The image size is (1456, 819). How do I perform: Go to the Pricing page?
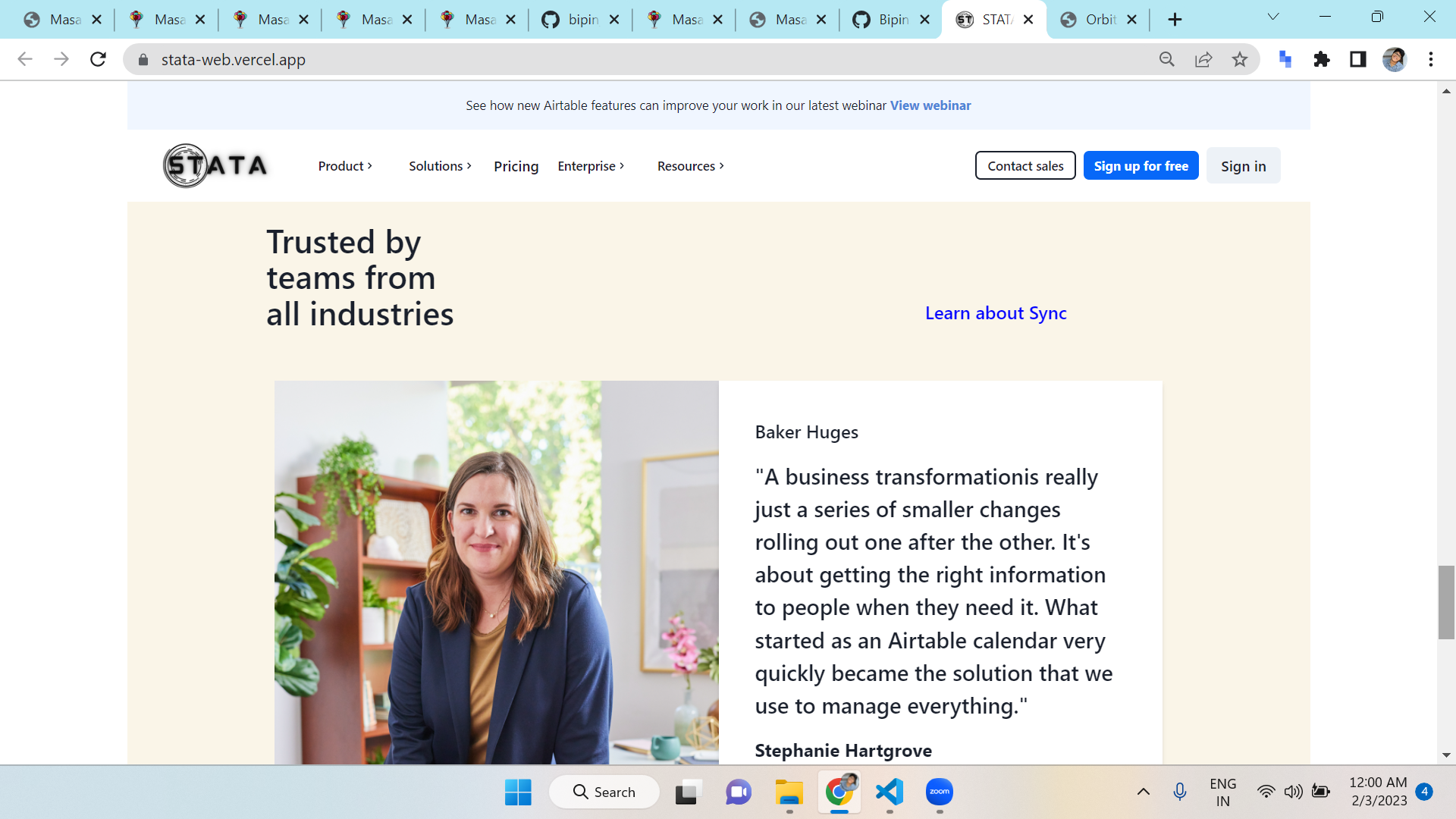pyautogui.click(x=516, y=166)
